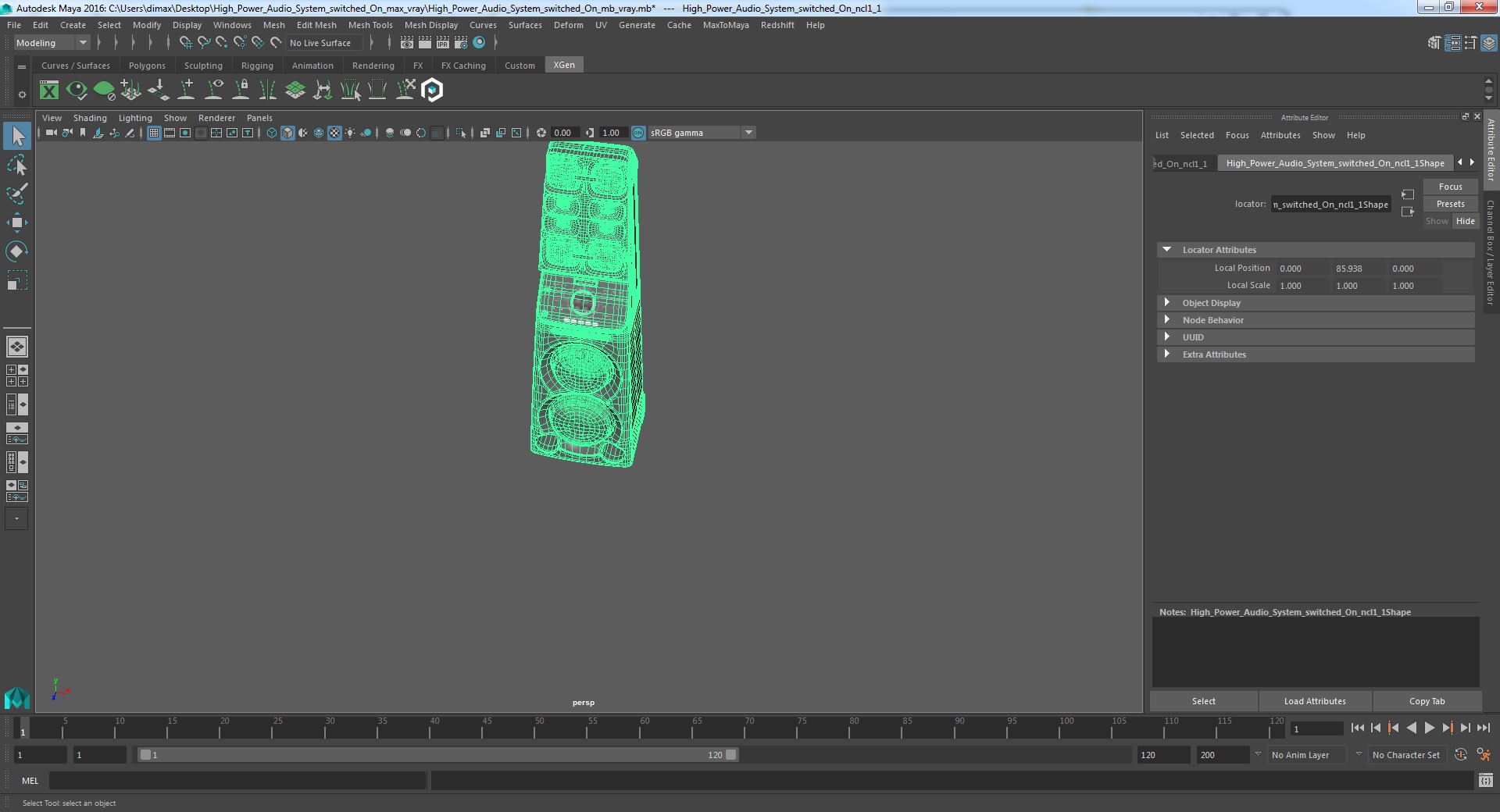Click the XGen window shelf icon
The height and width of the screenshot is (812, 1500).
pos(49,91)
